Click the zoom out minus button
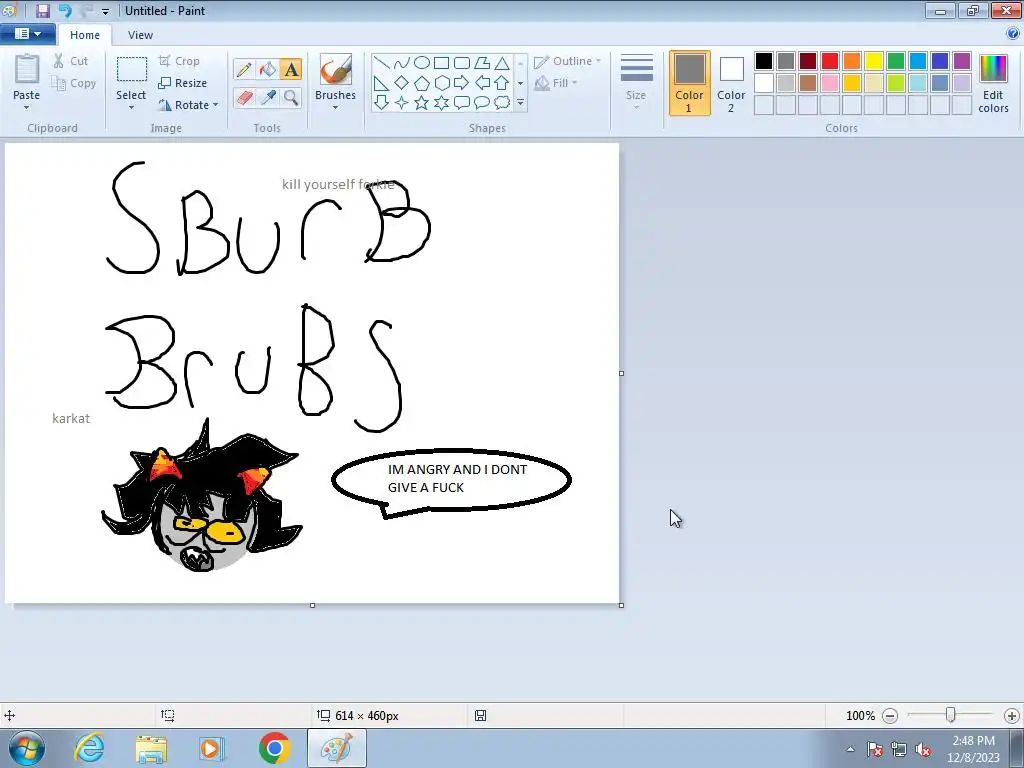1024x768 pixels. click(x=889, y=716)
